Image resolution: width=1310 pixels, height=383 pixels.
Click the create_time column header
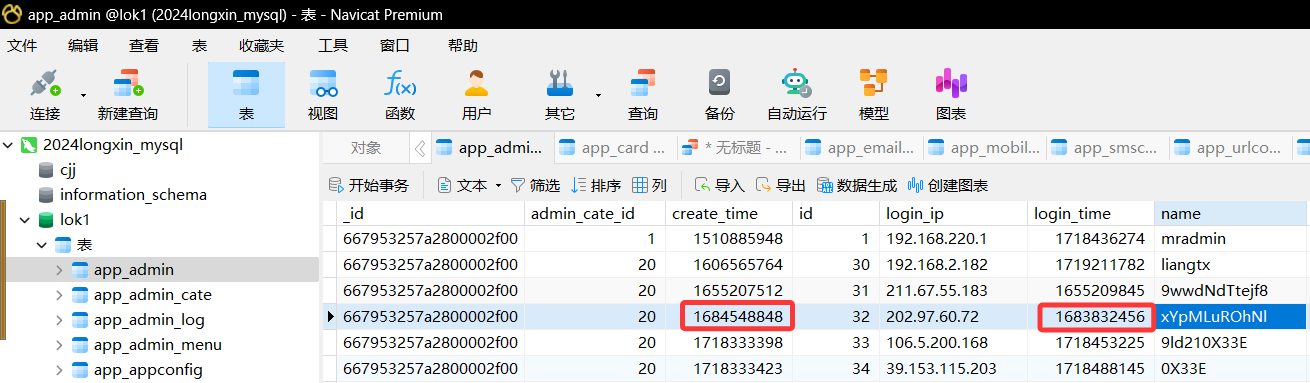coord(729,213)
